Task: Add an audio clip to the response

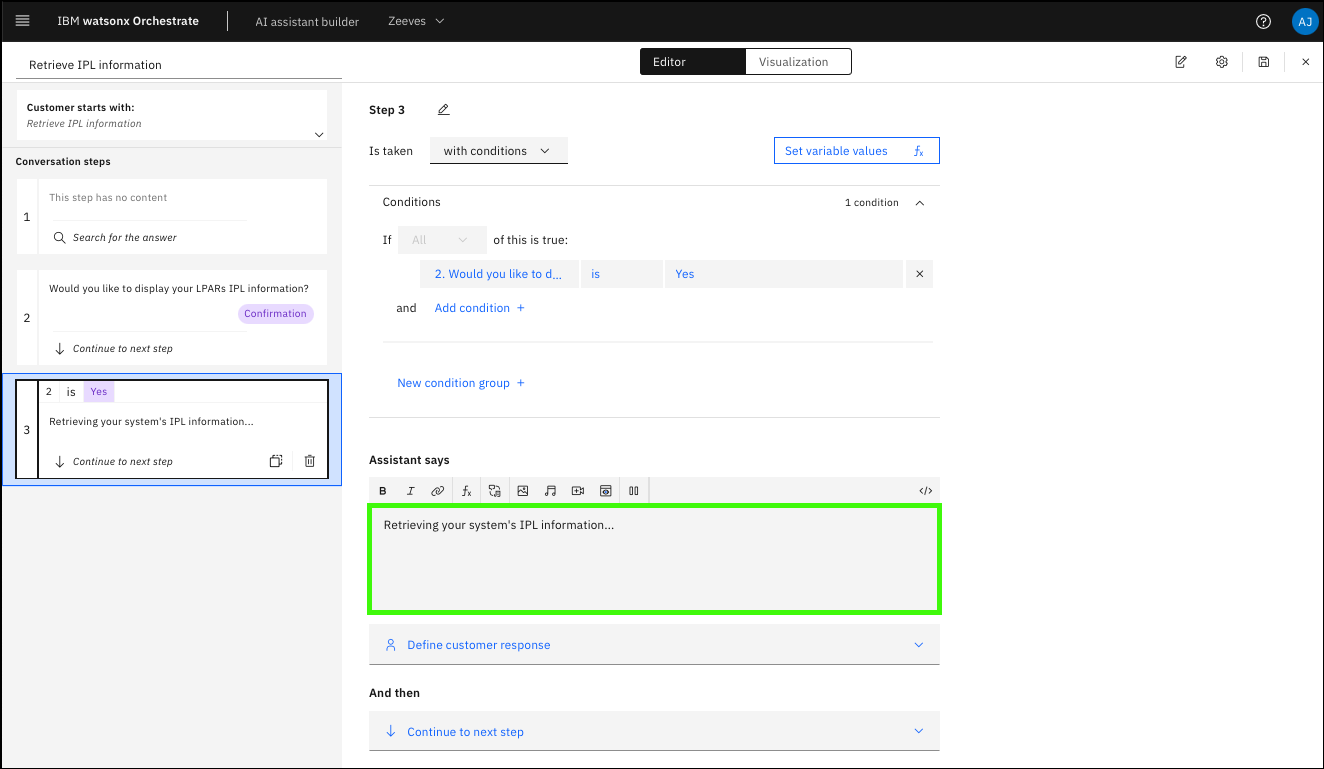Action: [x=550, y=491]
